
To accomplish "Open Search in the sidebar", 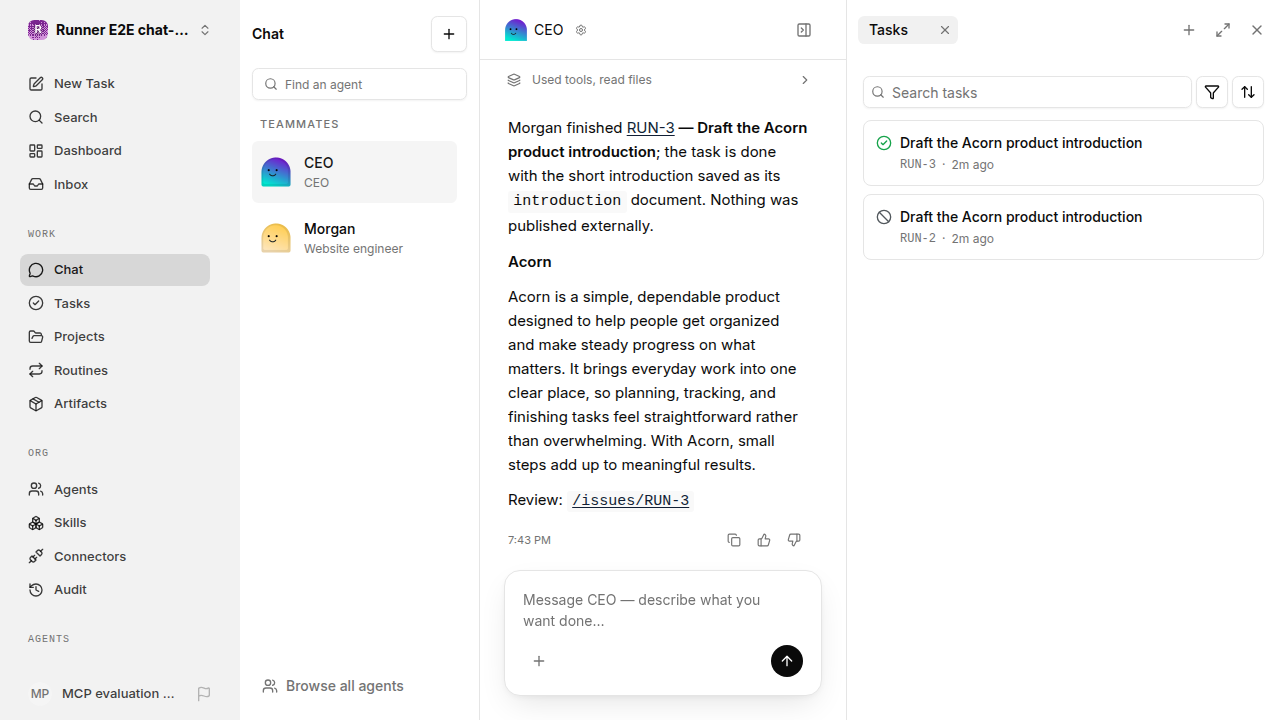I will click(x=115, y=117).
